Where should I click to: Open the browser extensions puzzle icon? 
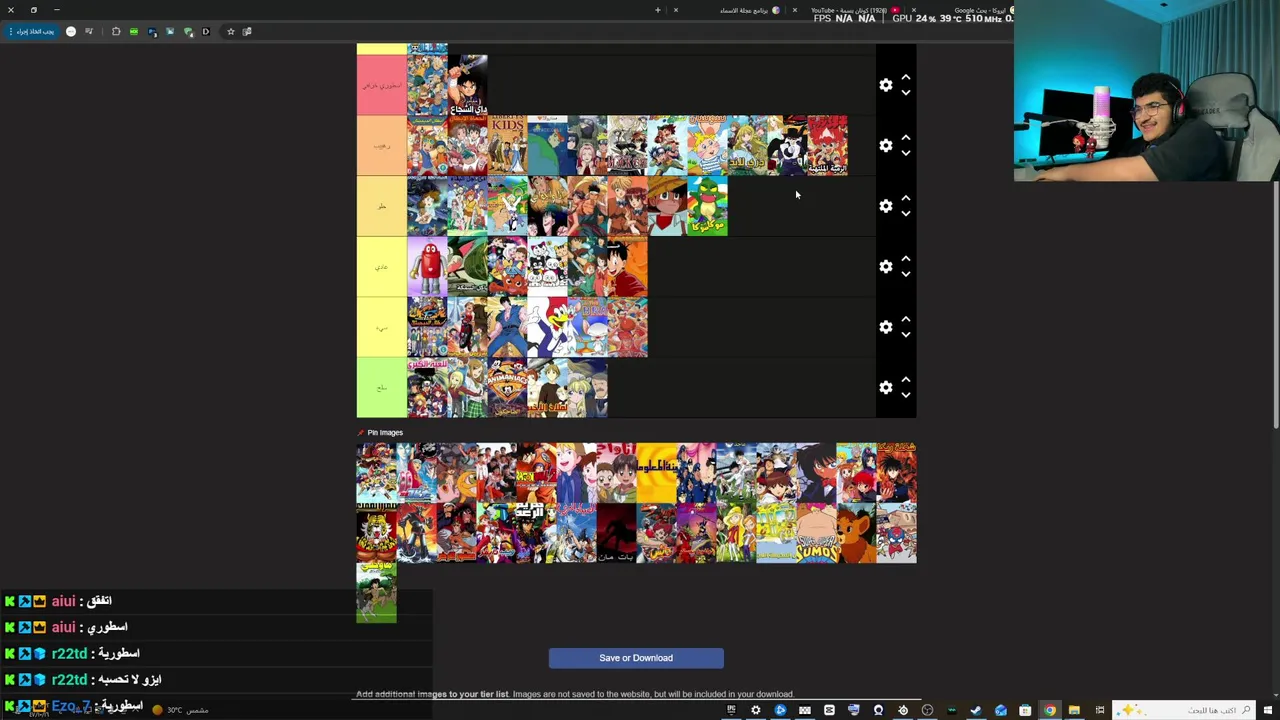tap(116, 31)
